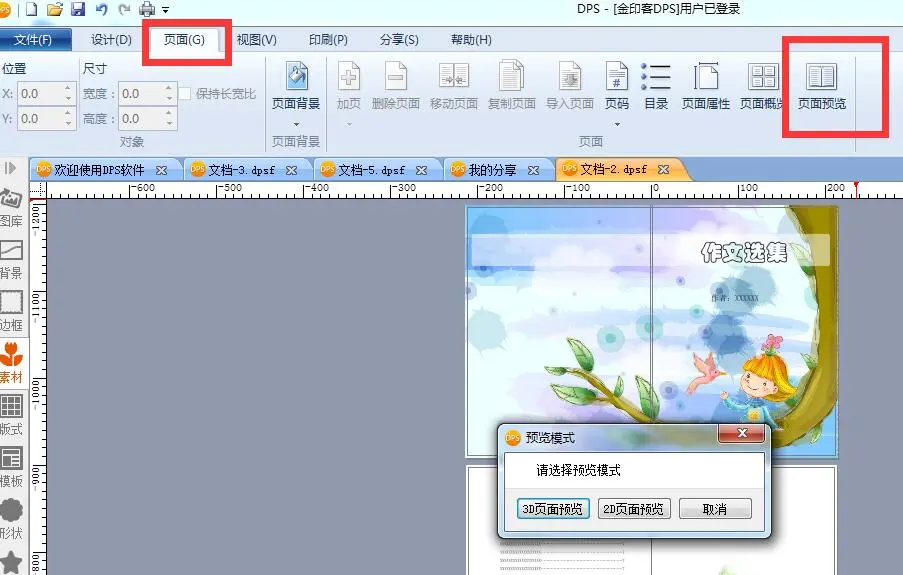Open 页面属性 page properties

[x=706, y=85]
